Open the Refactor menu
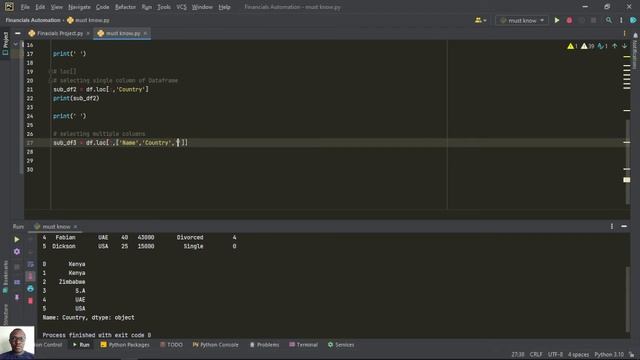The height and width of the screenshot is (360, 640). (125, 7)
